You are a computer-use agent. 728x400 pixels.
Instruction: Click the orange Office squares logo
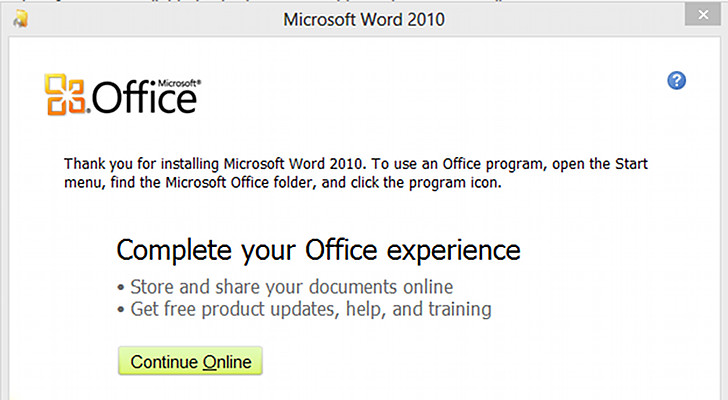65,94
